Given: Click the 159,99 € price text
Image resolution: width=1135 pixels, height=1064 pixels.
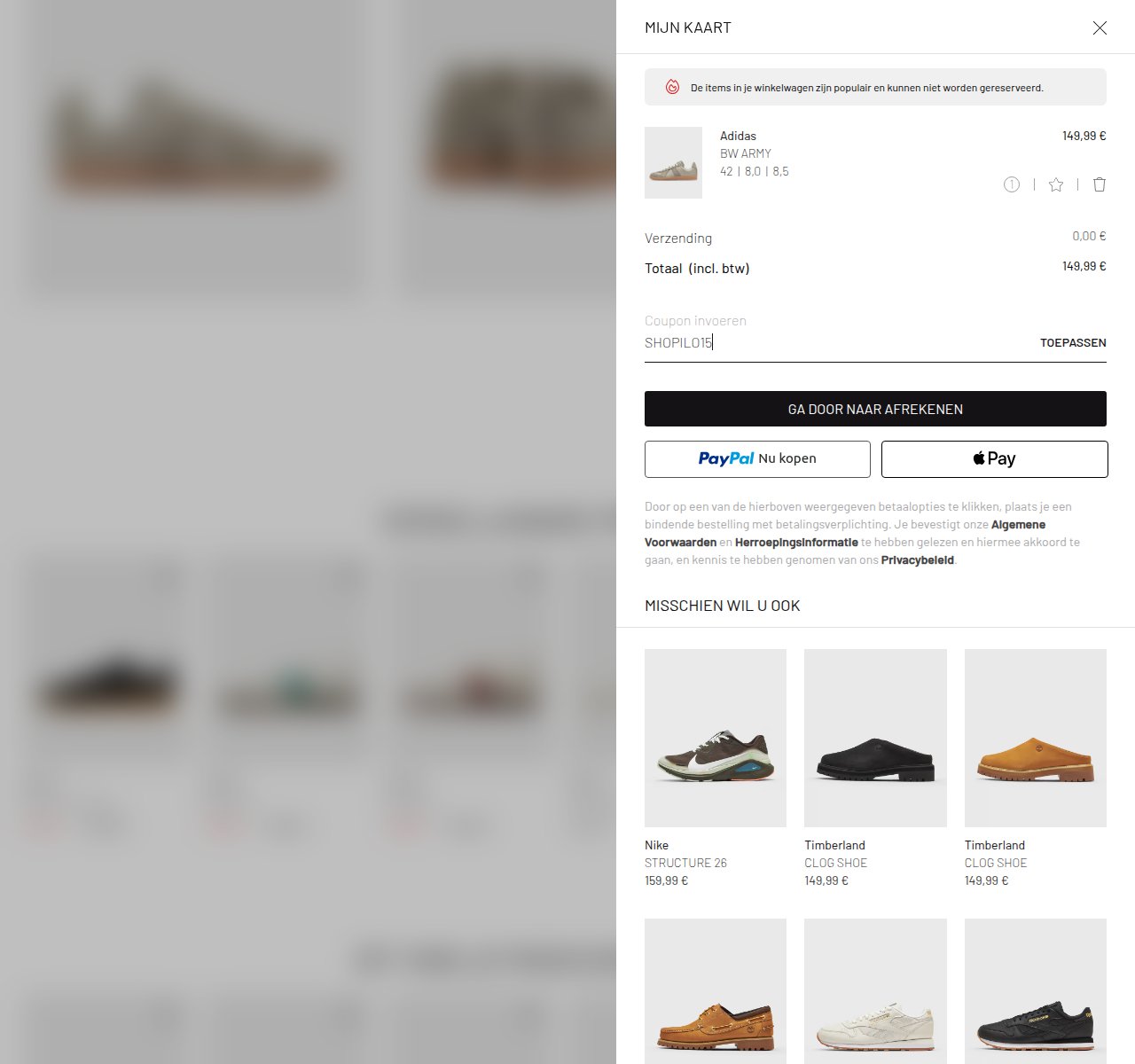Looking at the screenshot, I should (666, 880).
